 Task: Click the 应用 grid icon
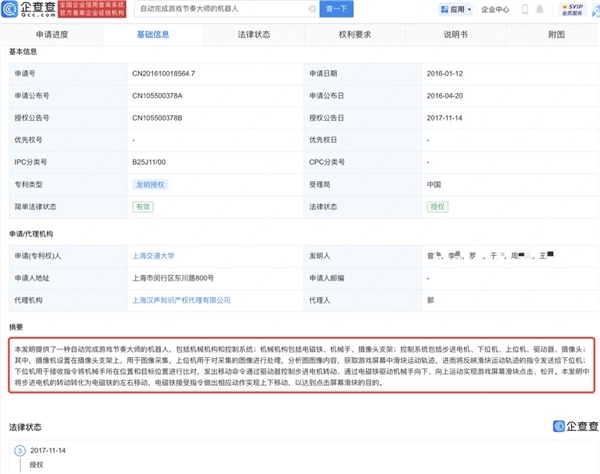coord(444,10)
